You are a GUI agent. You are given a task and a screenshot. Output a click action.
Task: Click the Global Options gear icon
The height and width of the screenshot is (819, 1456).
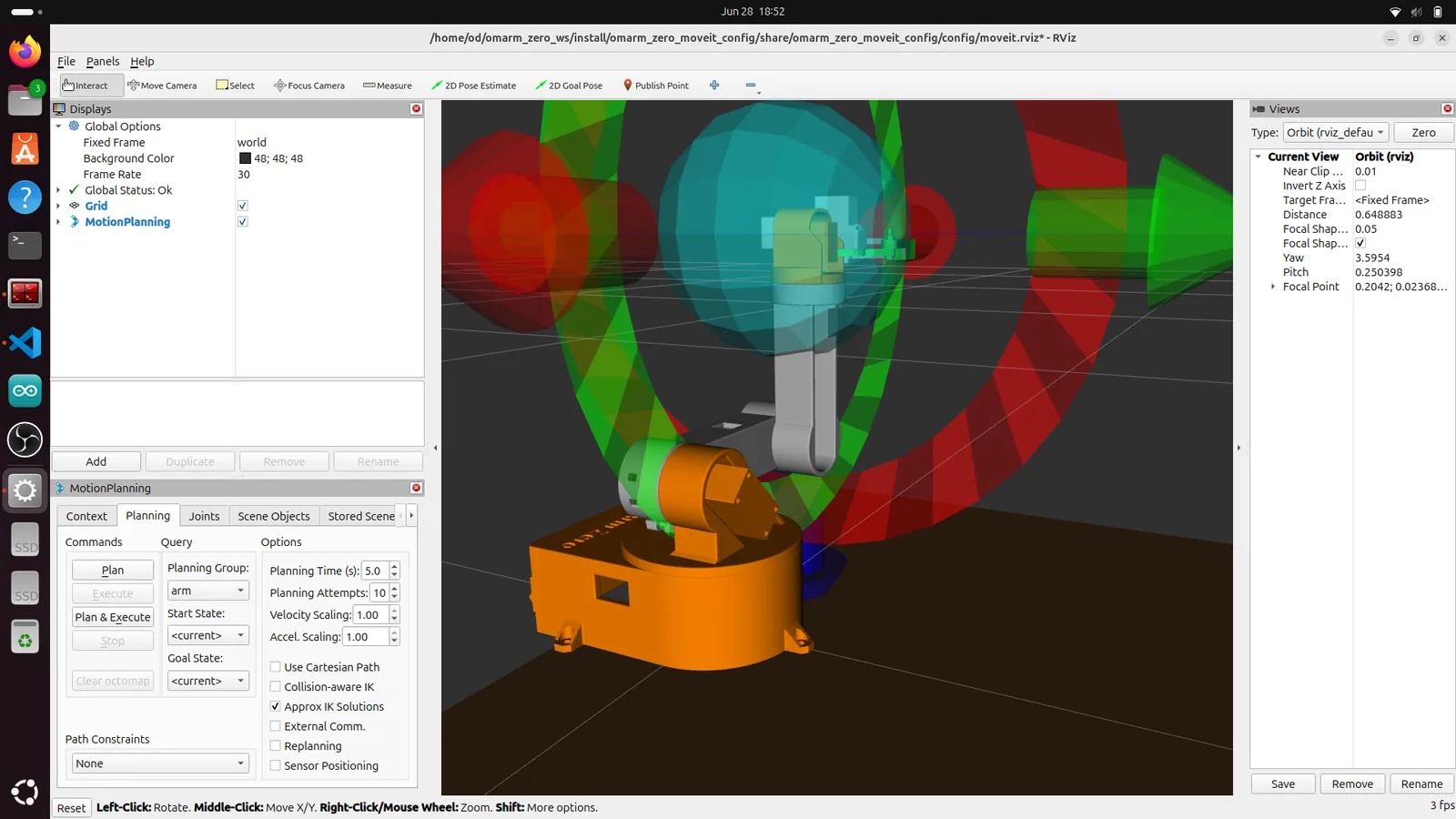tap(75, 126)
